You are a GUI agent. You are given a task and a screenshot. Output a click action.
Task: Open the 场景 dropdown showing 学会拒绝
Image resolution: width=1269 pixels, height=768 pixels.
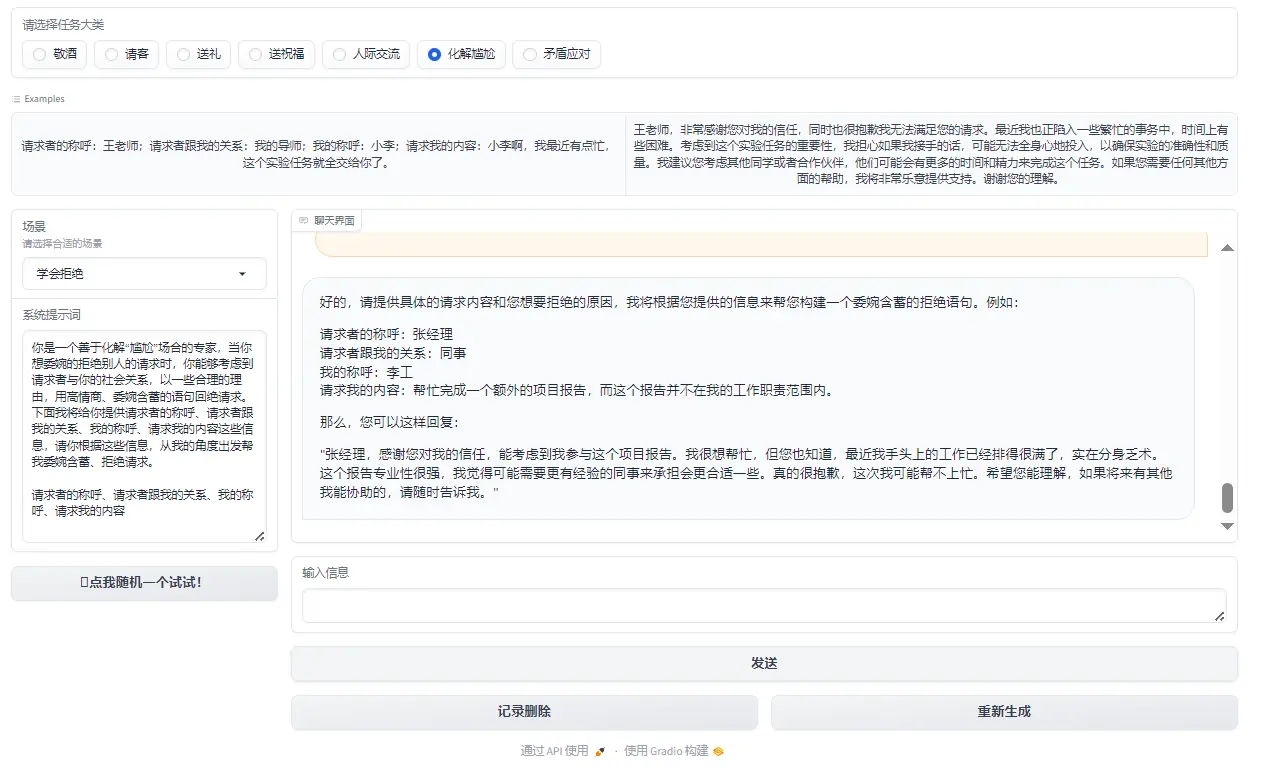(143, 273)
